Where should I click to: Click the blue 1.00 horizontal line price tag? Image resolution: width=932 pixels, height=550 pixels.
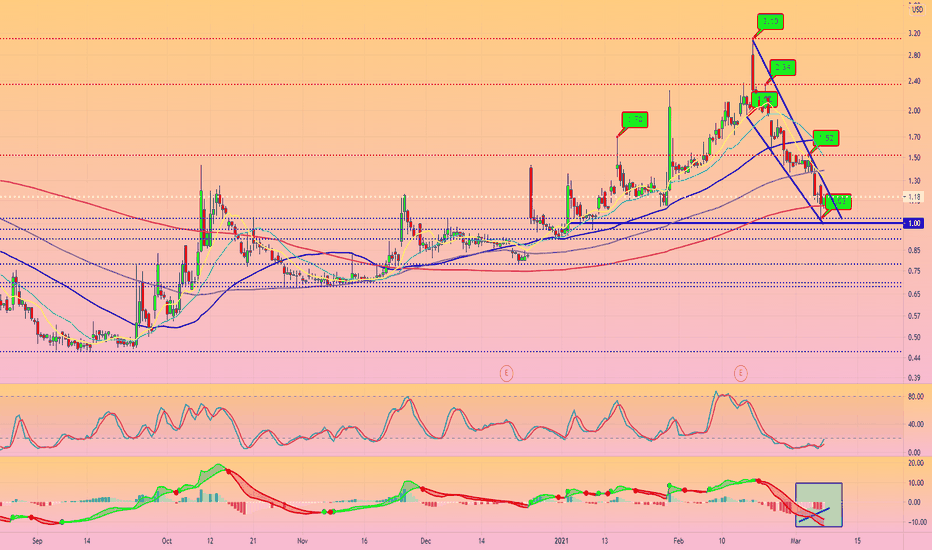coord(915,223)
